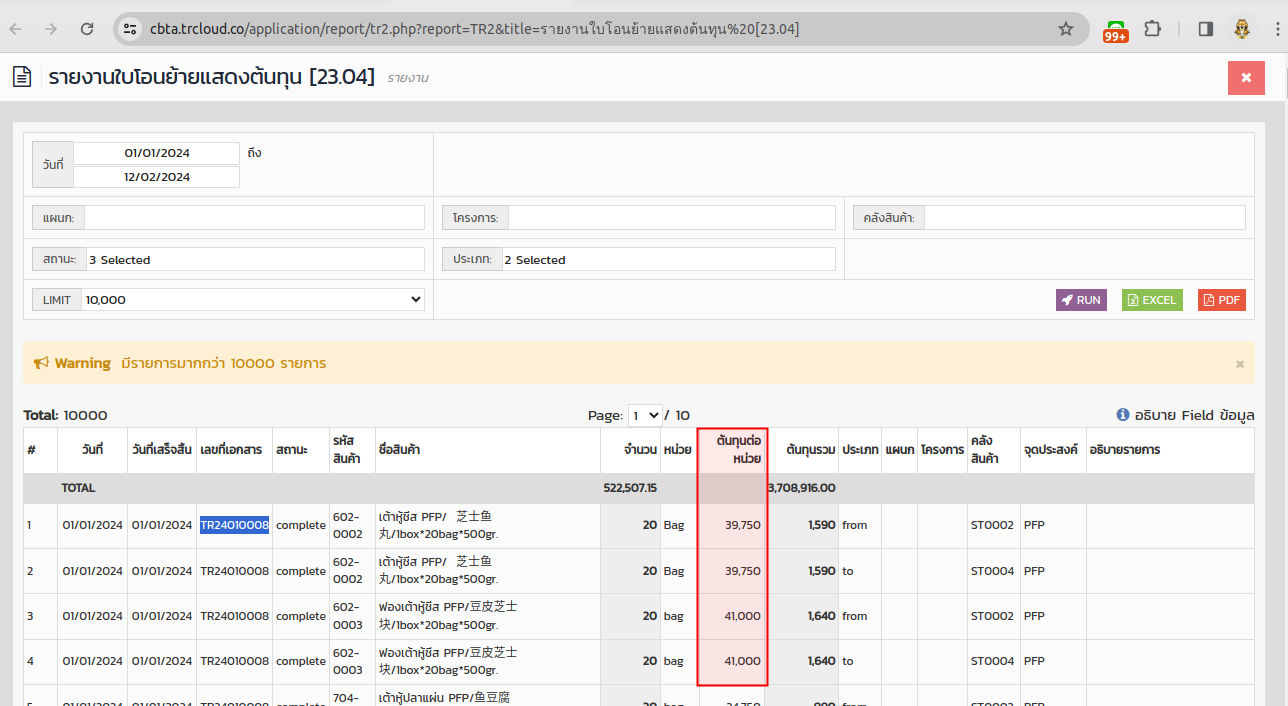Open the browser Extensions puzzle menu
This screenshot has width=1288, height=706.
[1153, 29]
